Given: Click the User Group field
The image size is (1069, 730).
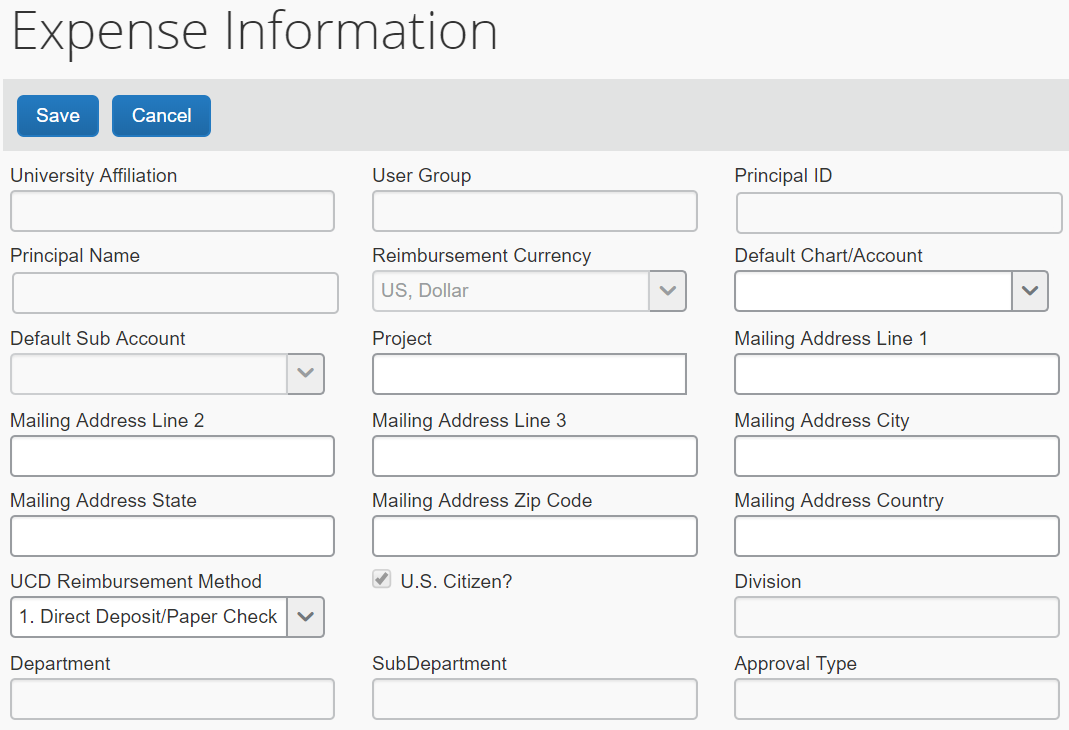Looking at the screenshot, I should [534, 211].
